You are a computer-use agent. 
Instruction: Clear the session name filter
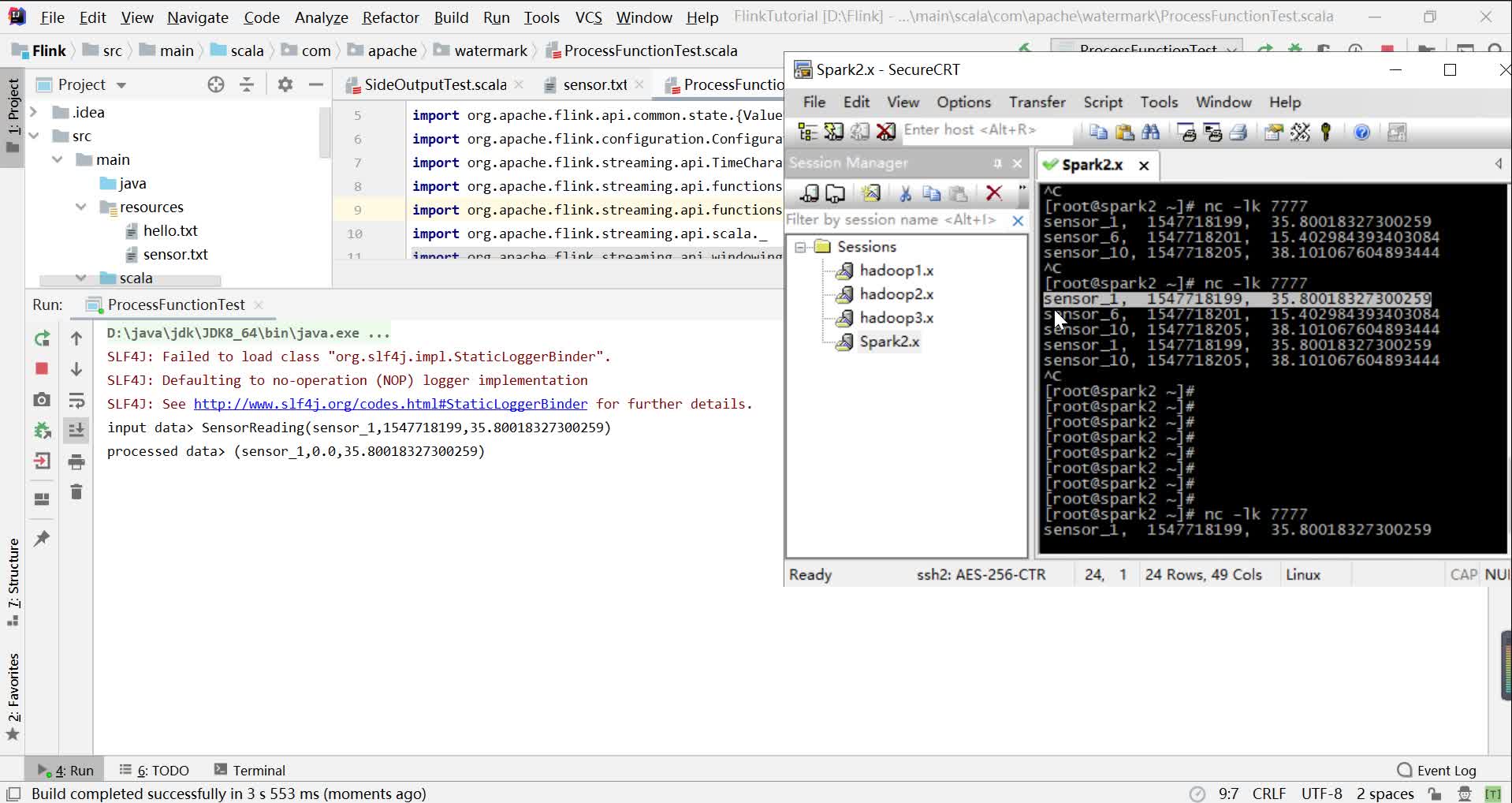click(x=1018, y=220)
